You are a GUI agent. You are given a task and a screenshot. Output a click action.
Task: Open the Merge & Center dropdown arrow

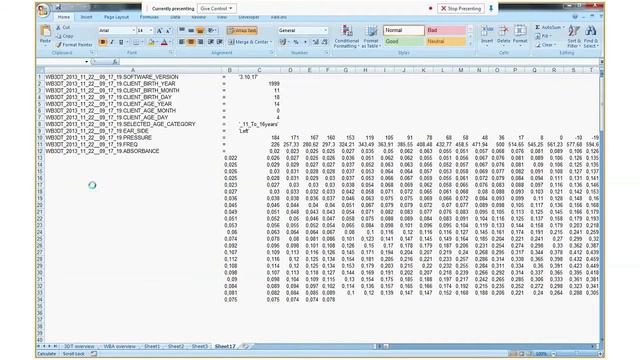click(x=271, y=42)
